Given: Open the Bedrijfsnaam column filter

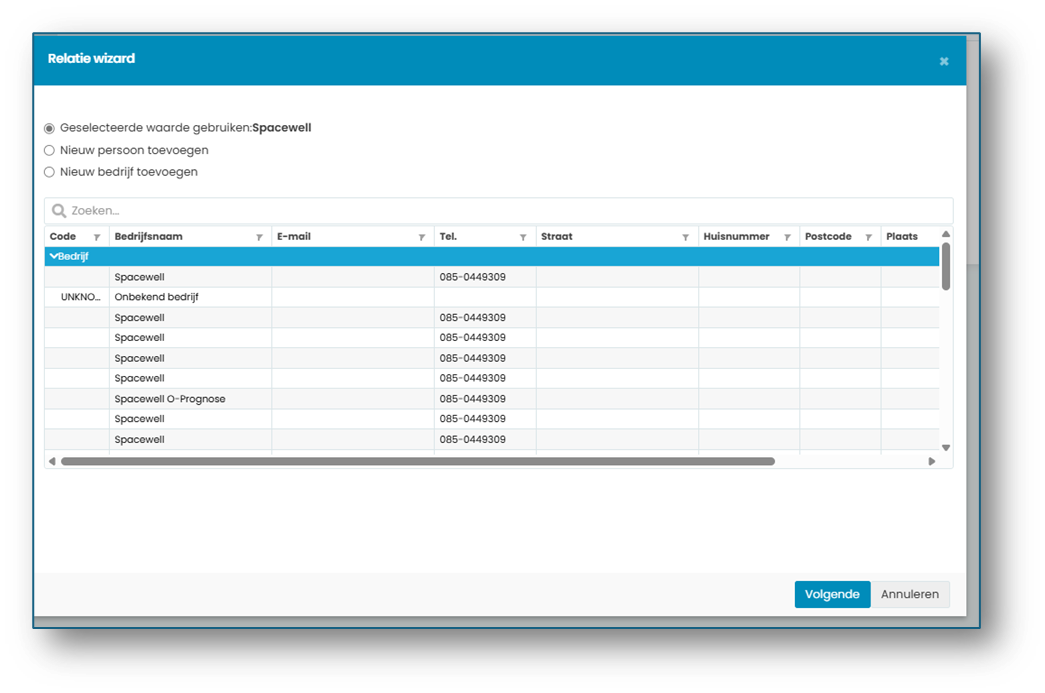Looking at the screenshot, I should (259, 237).
